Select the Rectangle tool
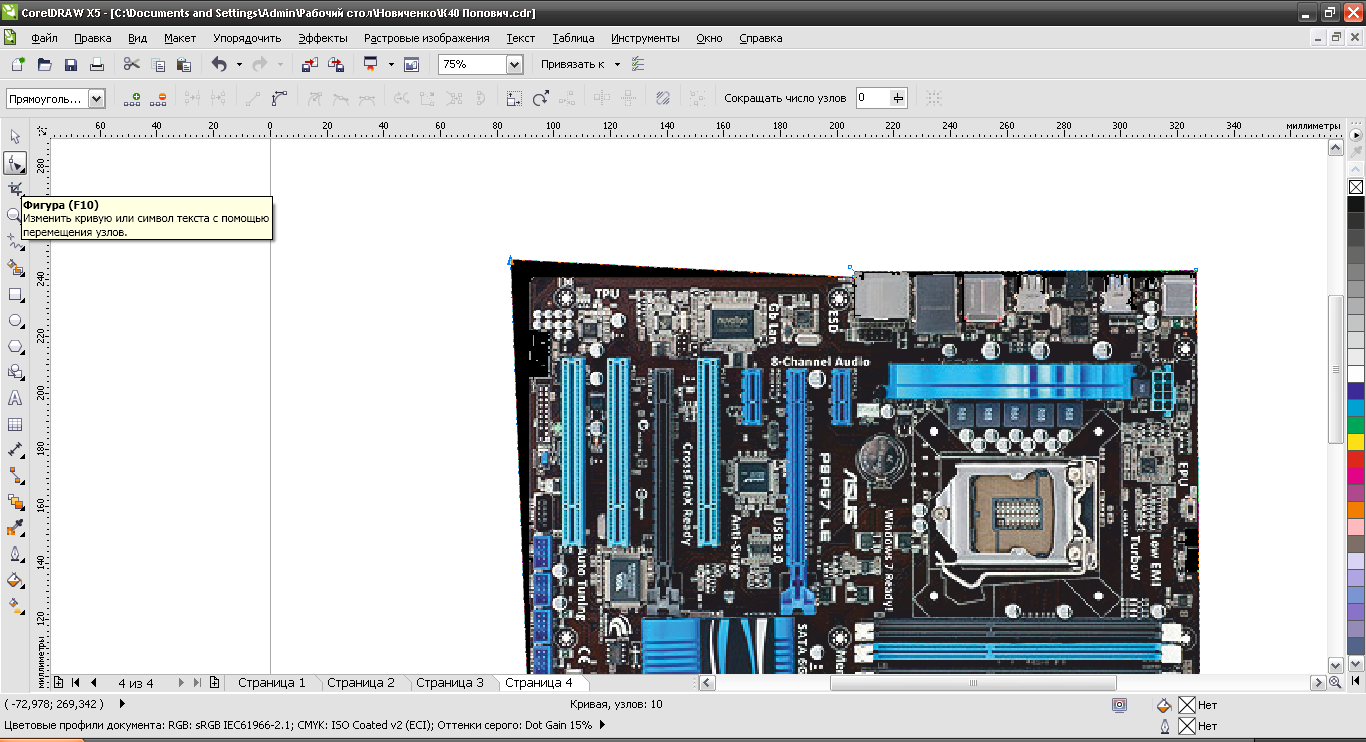 15,294
